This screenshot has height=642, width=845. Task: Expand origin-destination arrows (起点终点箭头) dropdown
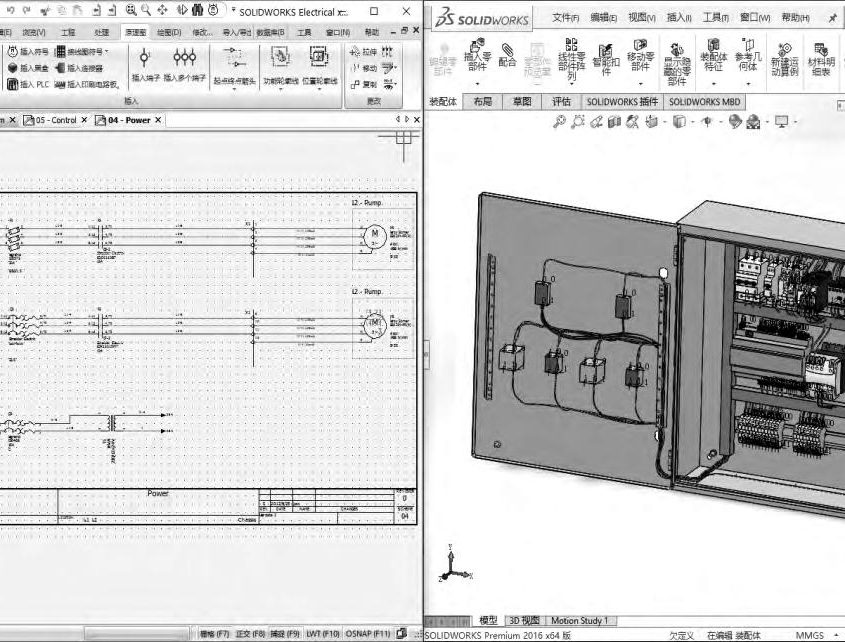click(x=234, y=89)
